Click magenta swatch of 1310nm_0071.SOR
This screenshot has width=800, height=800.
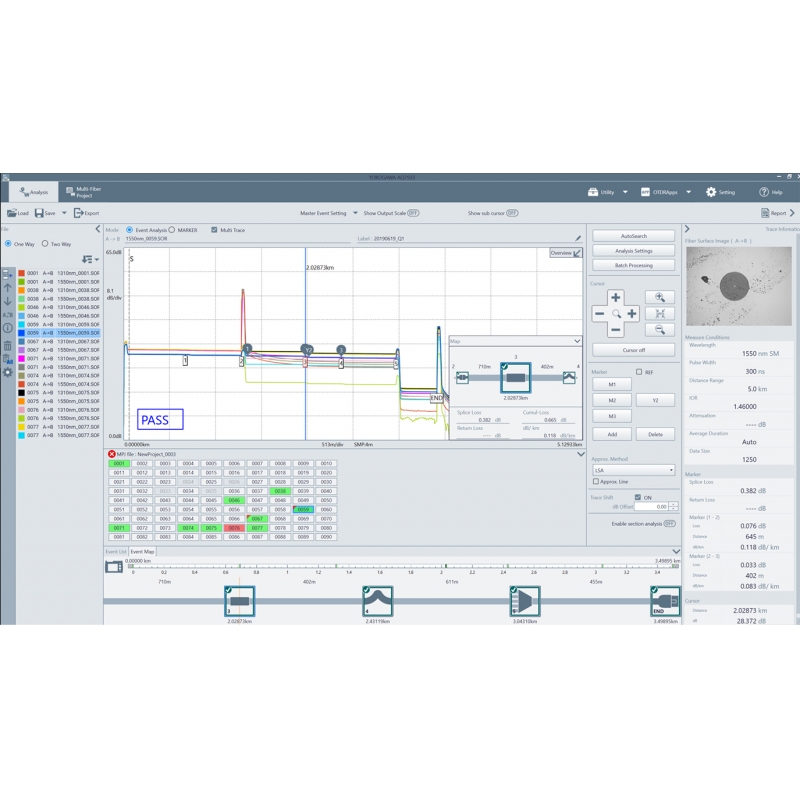pyautogui.click(x=21, y=358)
